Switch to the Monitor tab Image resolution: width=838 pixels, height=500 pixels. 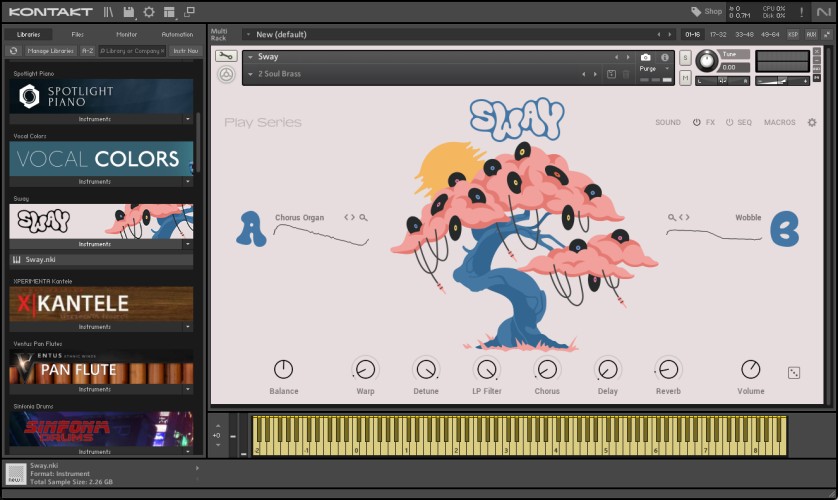pyautogui.click(x=127, y=34)
